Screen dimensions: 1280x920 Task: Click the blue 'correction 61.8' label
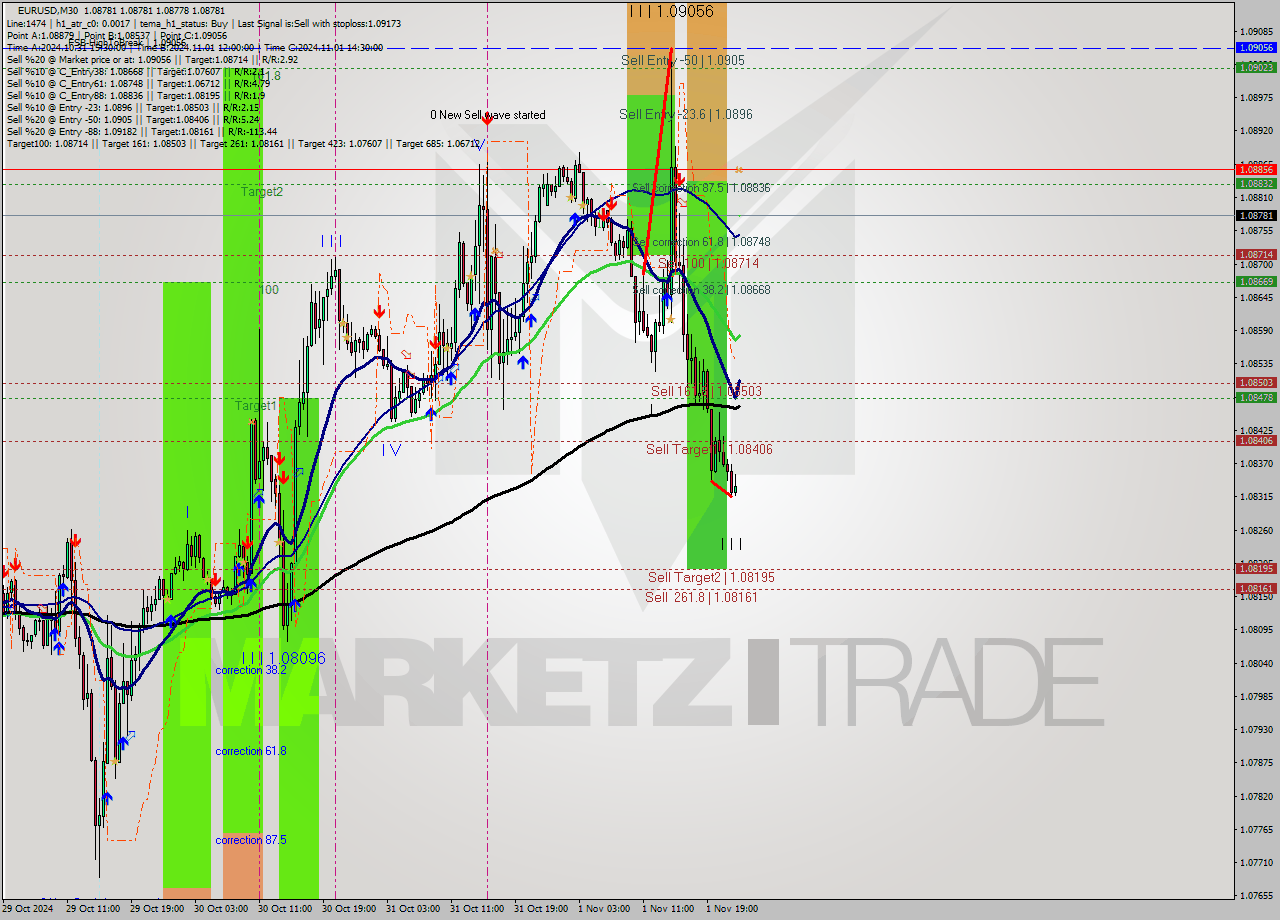(251, 751)
